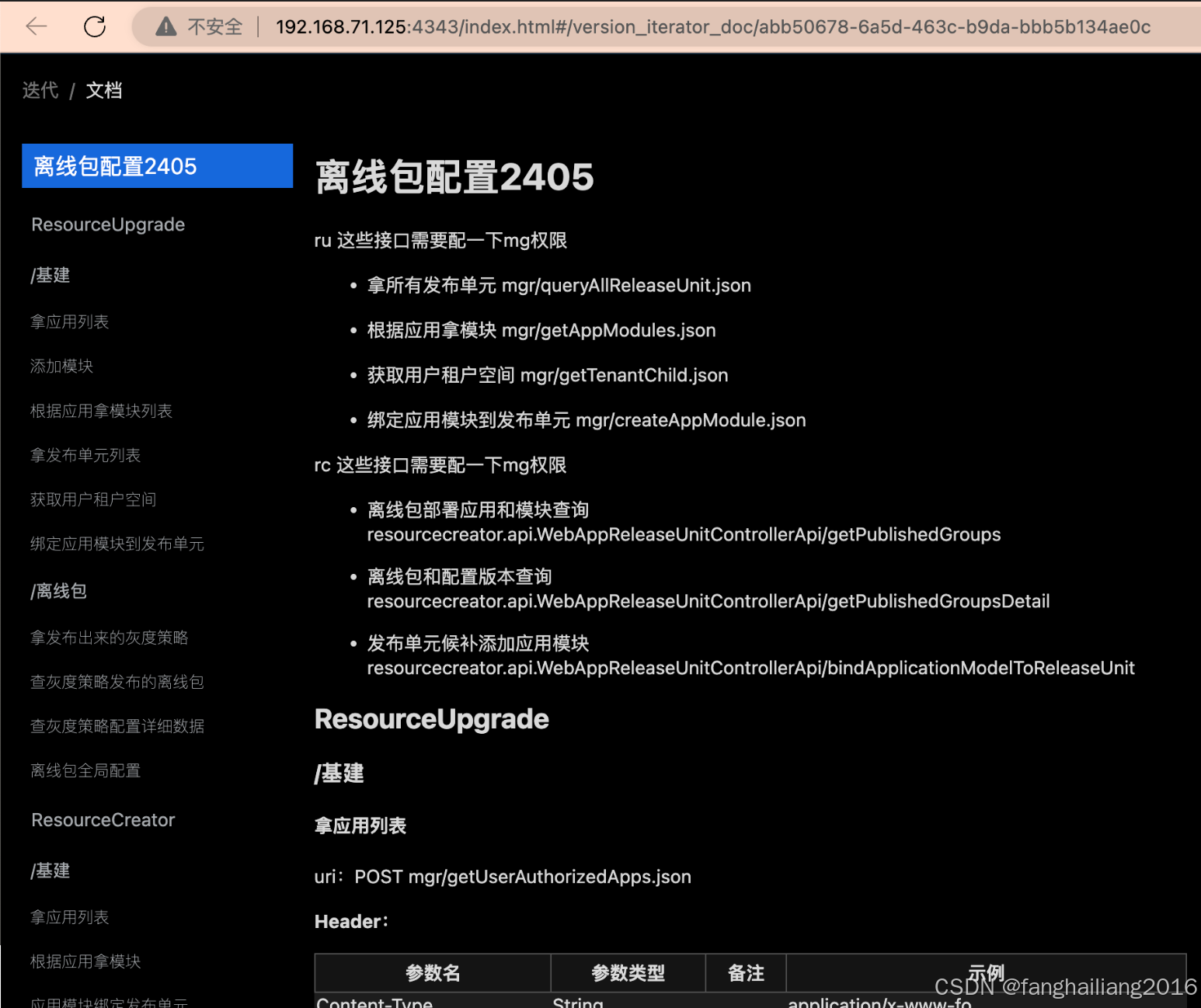
Task: Click the 添加模块 sidebar entry
Action: tap(61, 366)
